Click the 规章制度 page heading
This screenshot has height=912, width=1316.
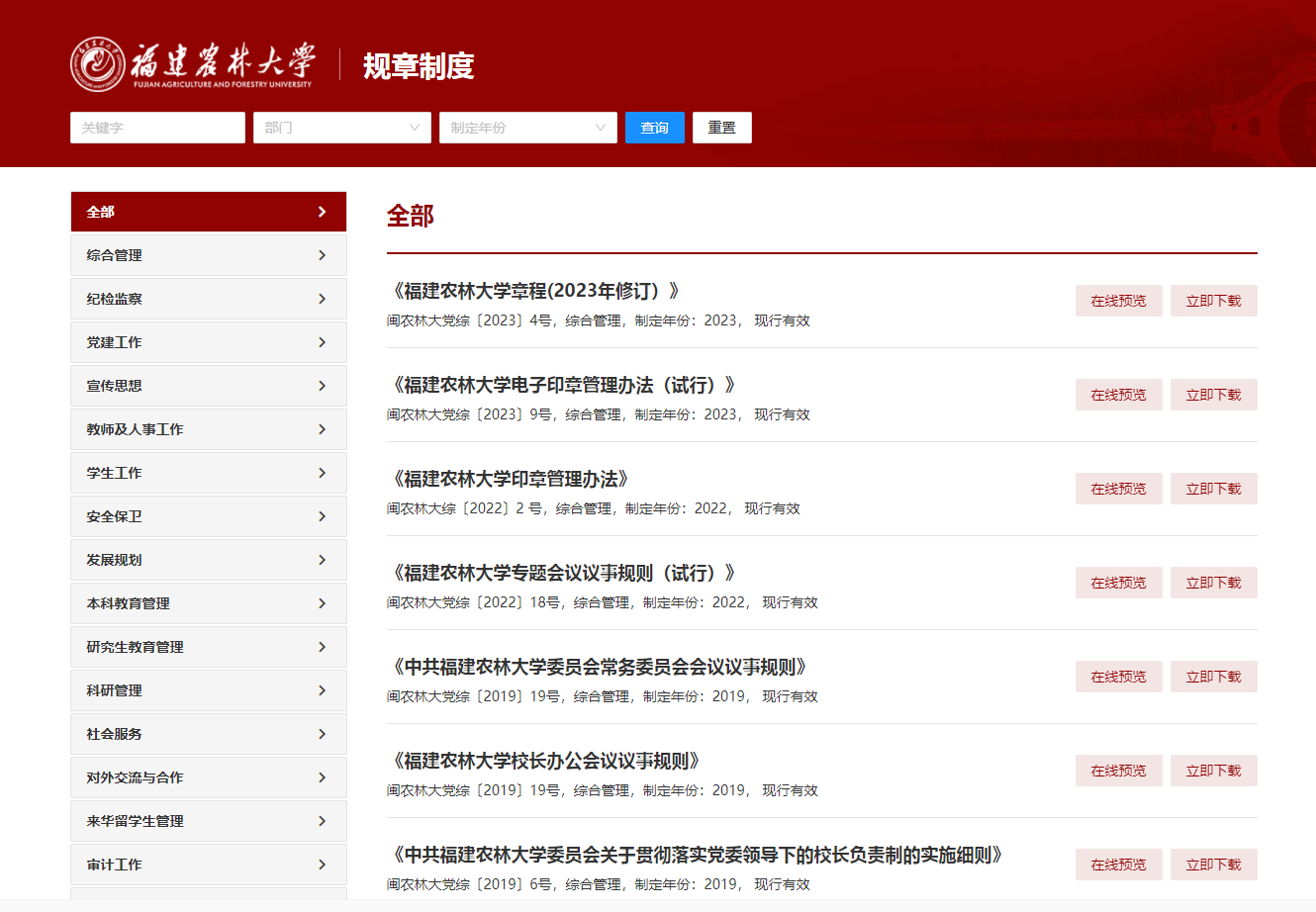pos(419,66)
